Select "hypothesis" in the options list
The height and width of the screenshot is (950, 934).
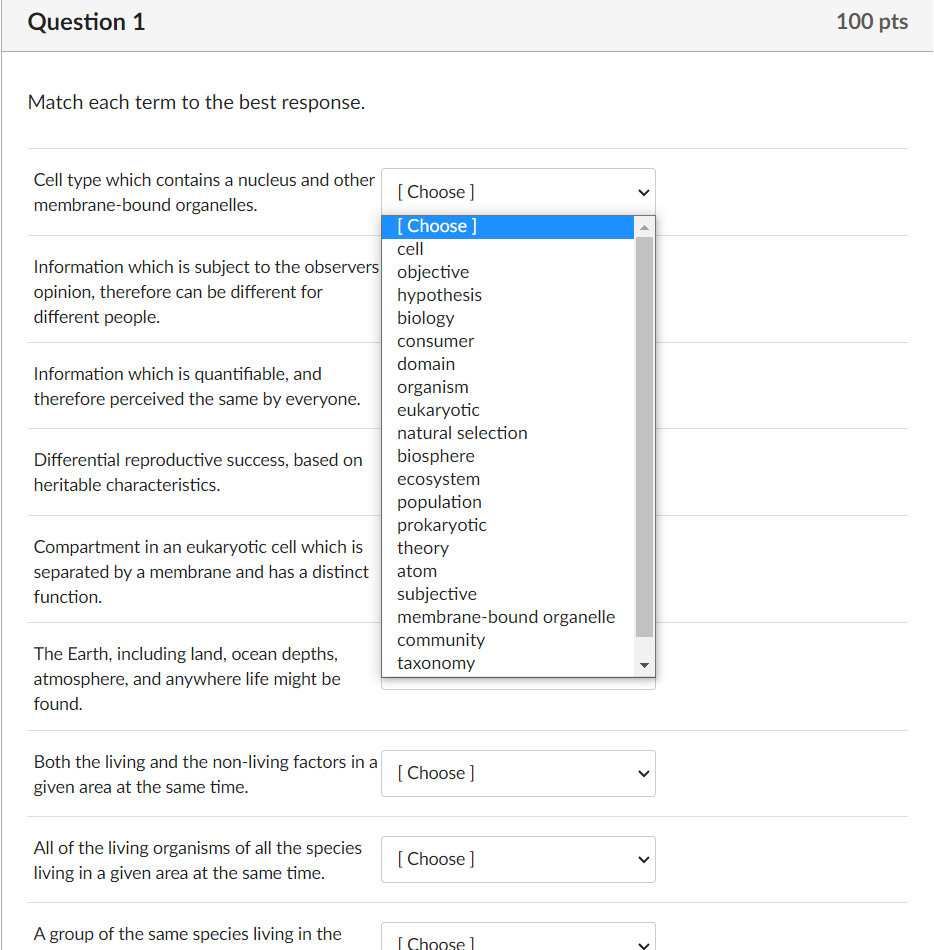(x=439, y=295)
